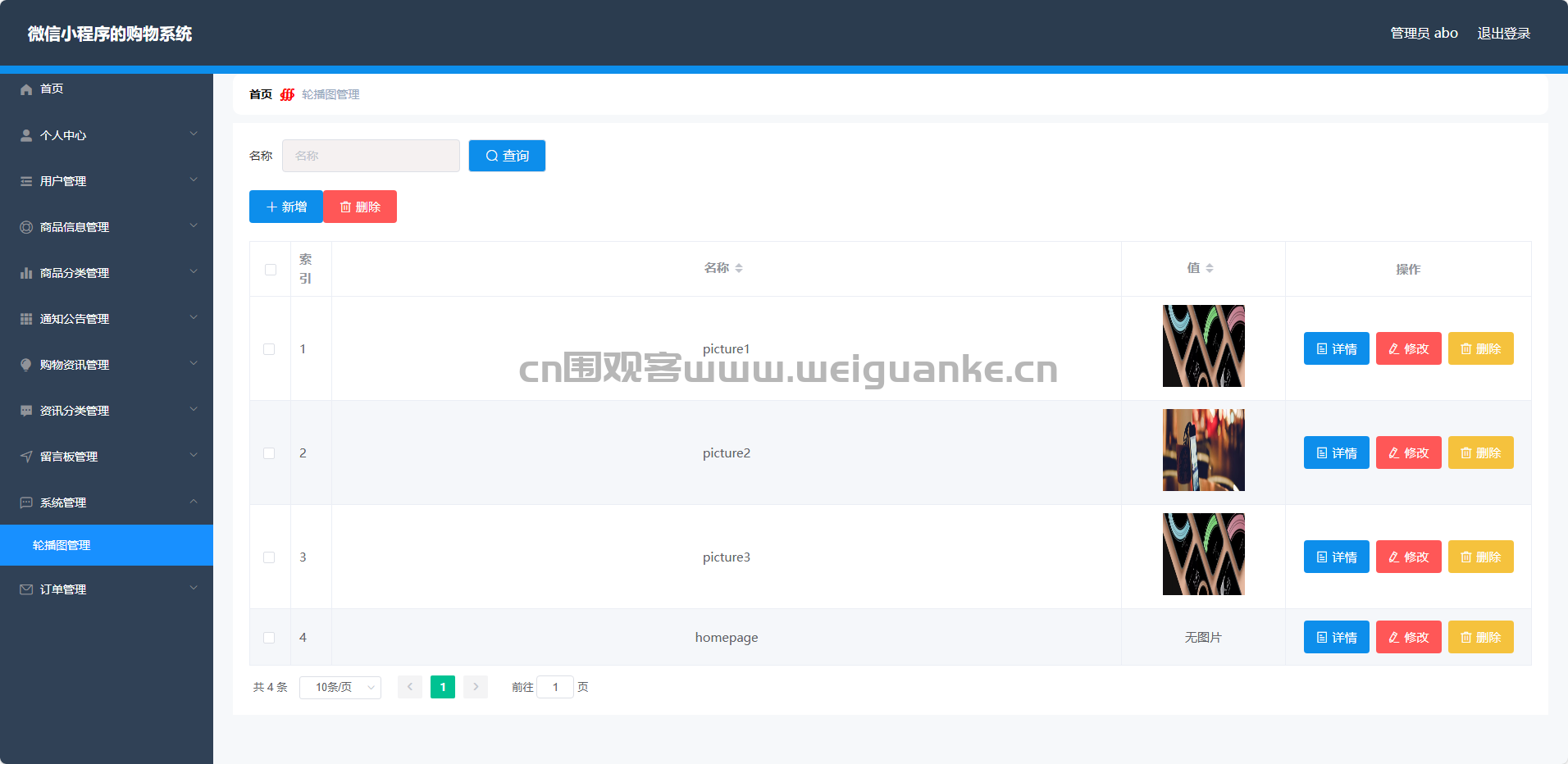Sort the 名称 column with its arrows
Screen dimensions: 1568x764
pos(739,268)
